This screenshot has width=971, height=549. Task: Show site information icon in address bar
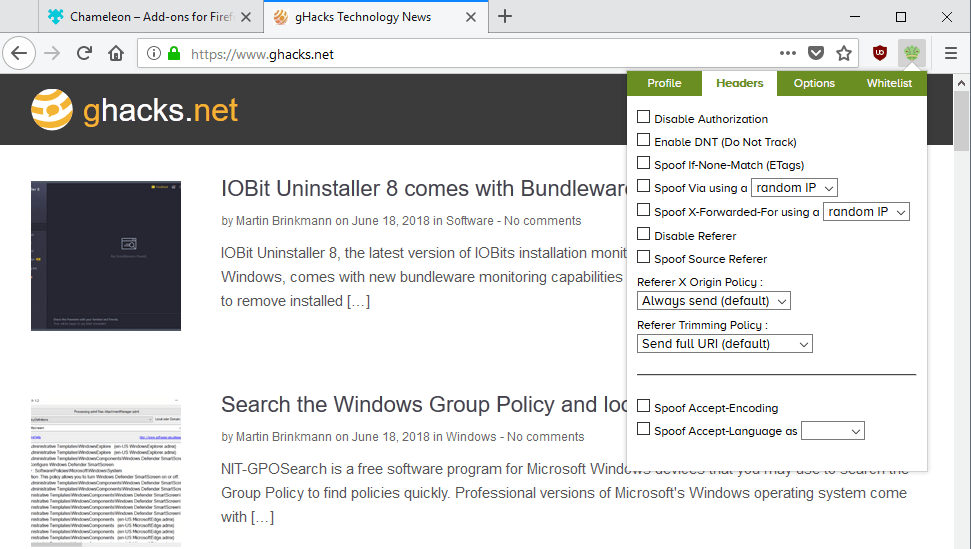tap(154, 53)
